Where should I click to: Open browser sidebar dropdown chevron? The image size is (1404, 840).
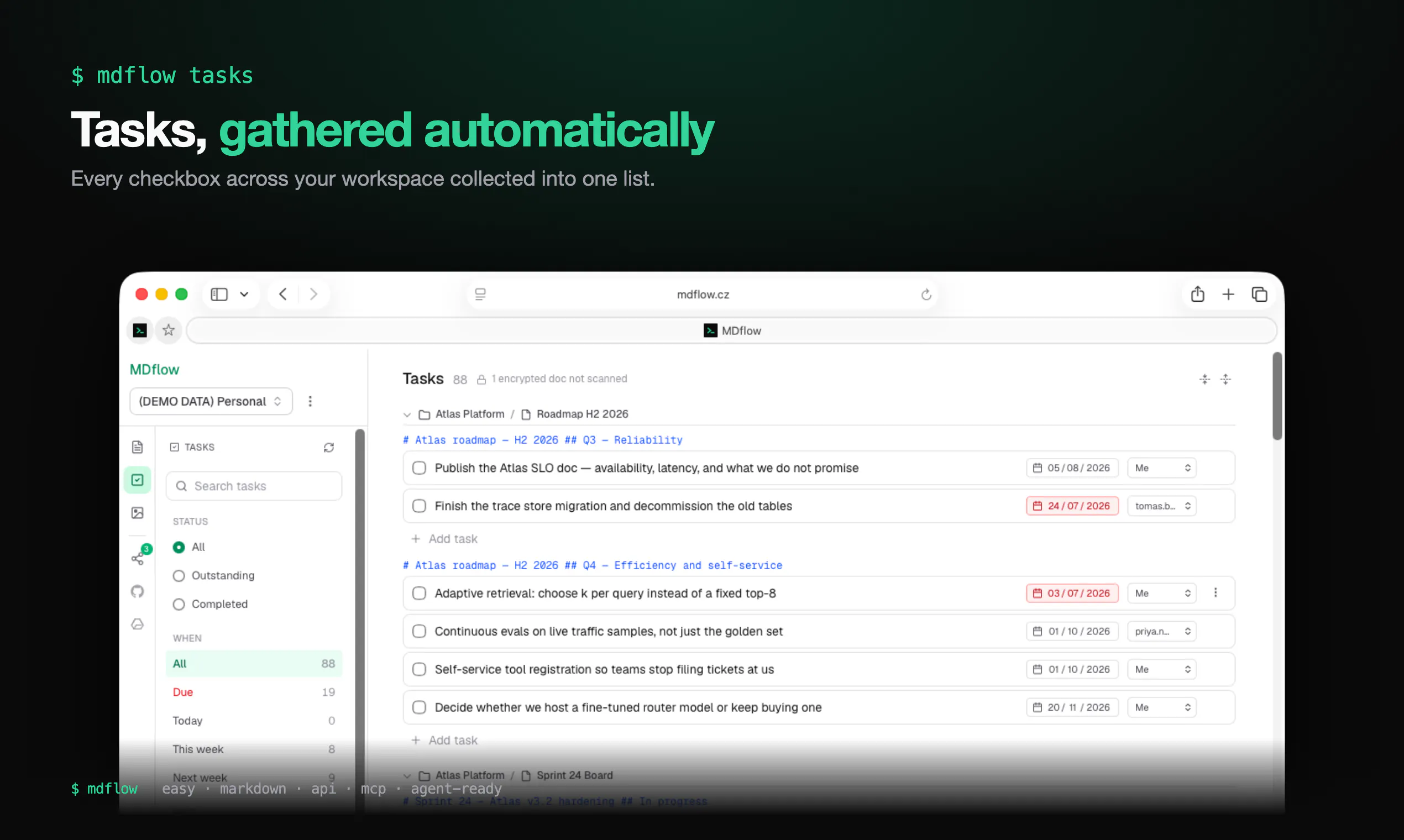(244, 295)
